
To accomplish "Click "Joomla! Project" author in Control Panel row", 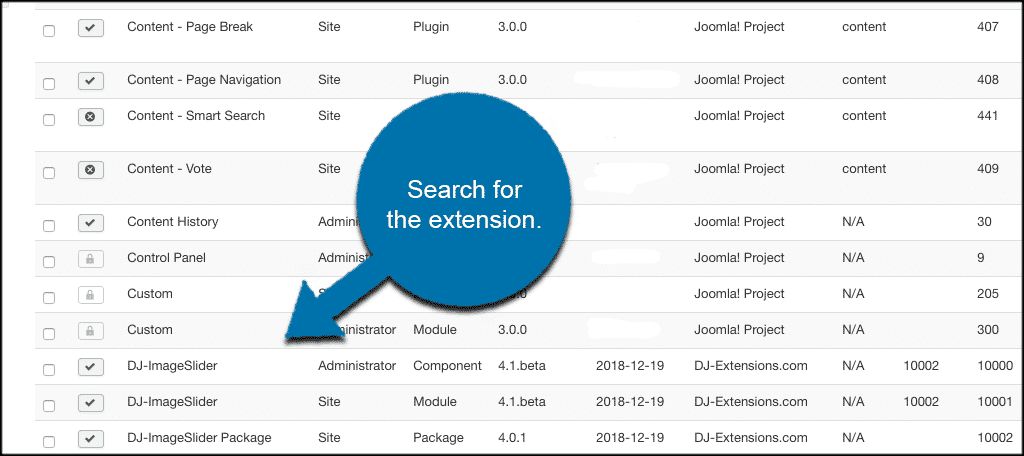I will 739,257.
